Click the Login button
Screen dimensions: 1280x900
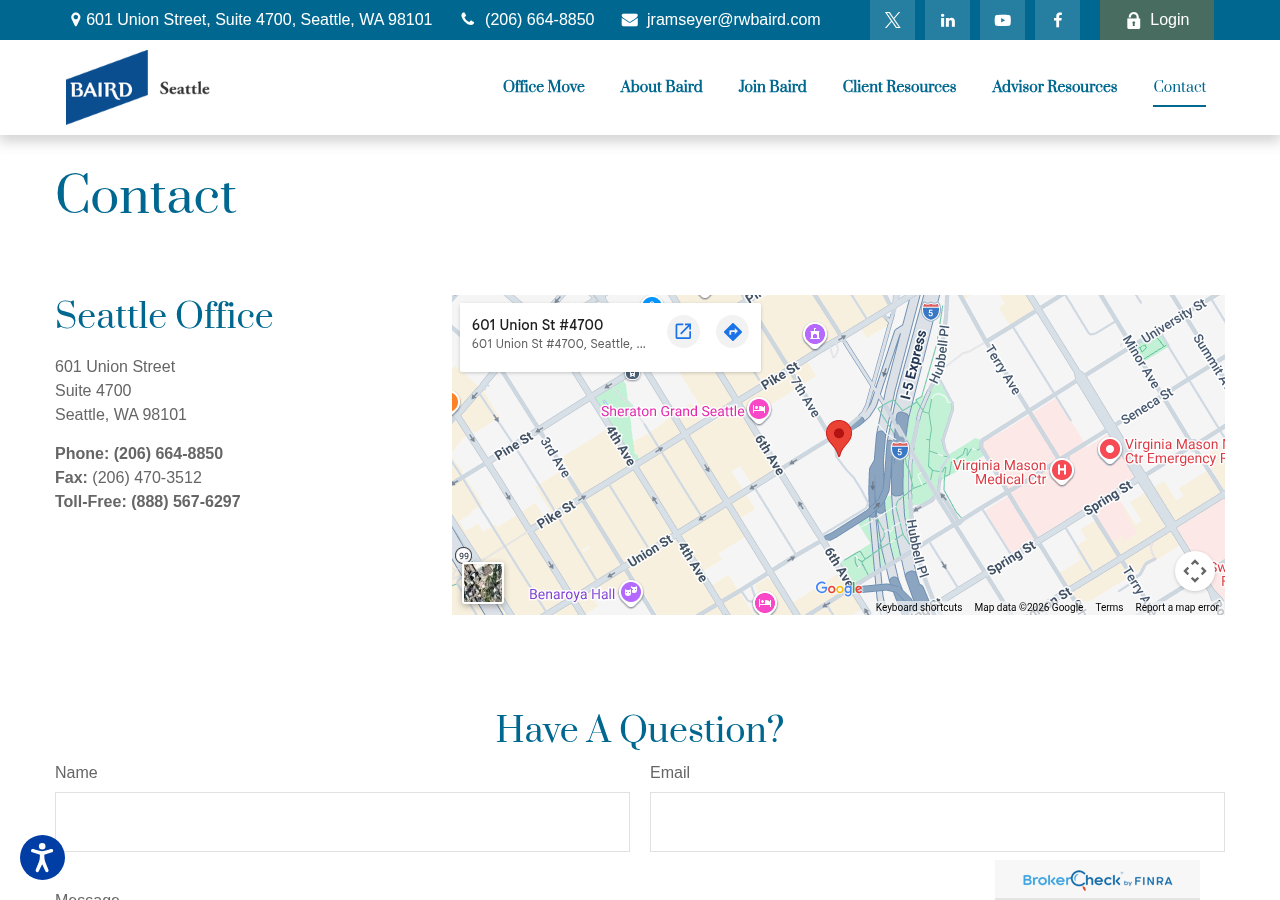coord(1157,20)
